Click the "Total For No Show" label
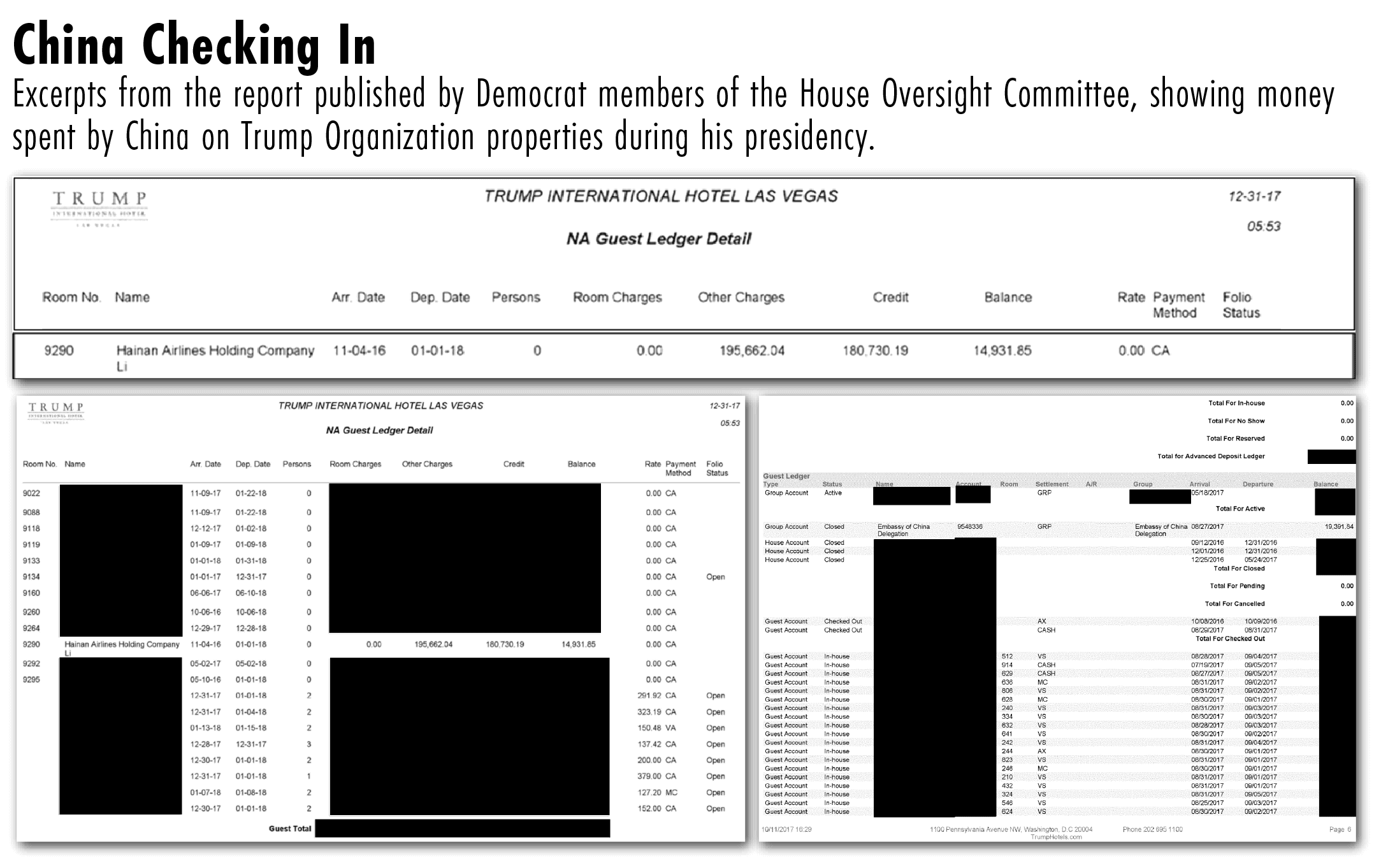The width and height of the screenshot is (1381, 868). [1236, 421]
